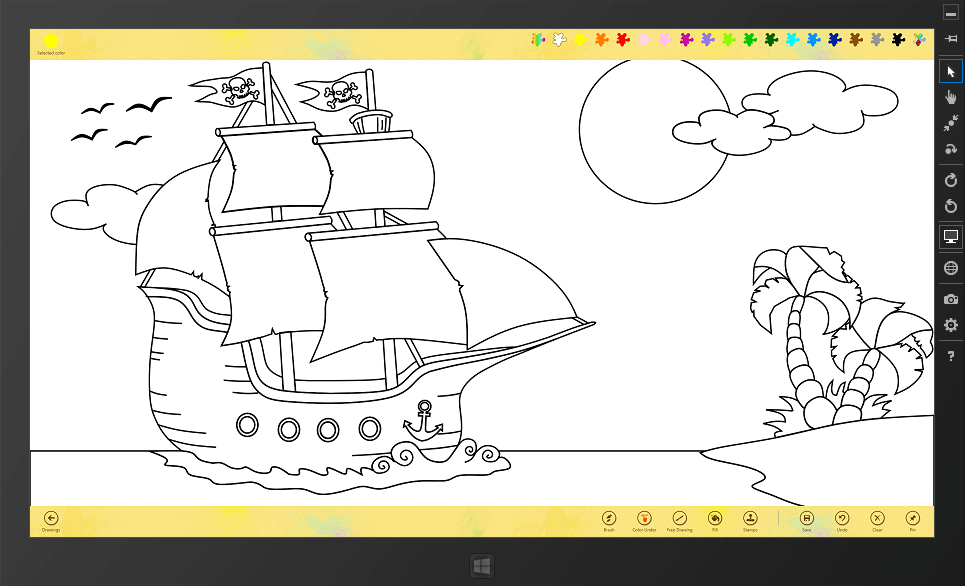The width and height of the screenshot is (965, 586).
Task: Save the pirate ship drawing
Action: [806, 518]
